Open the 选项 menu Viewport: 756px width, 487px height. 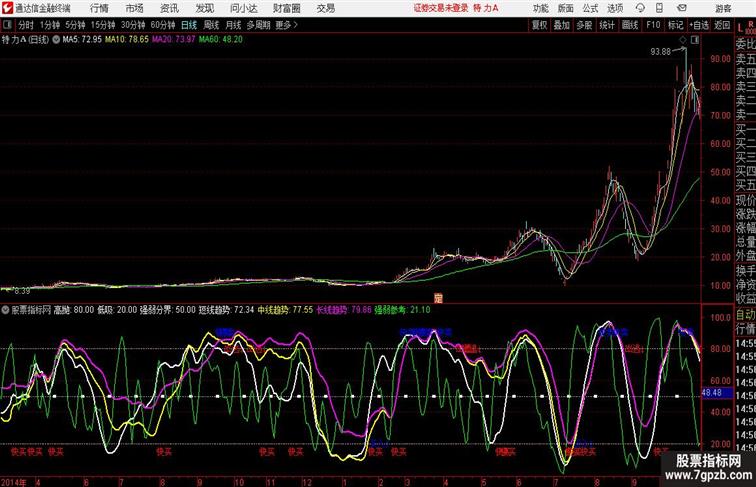pyautogui.click(x=615, y=8)
